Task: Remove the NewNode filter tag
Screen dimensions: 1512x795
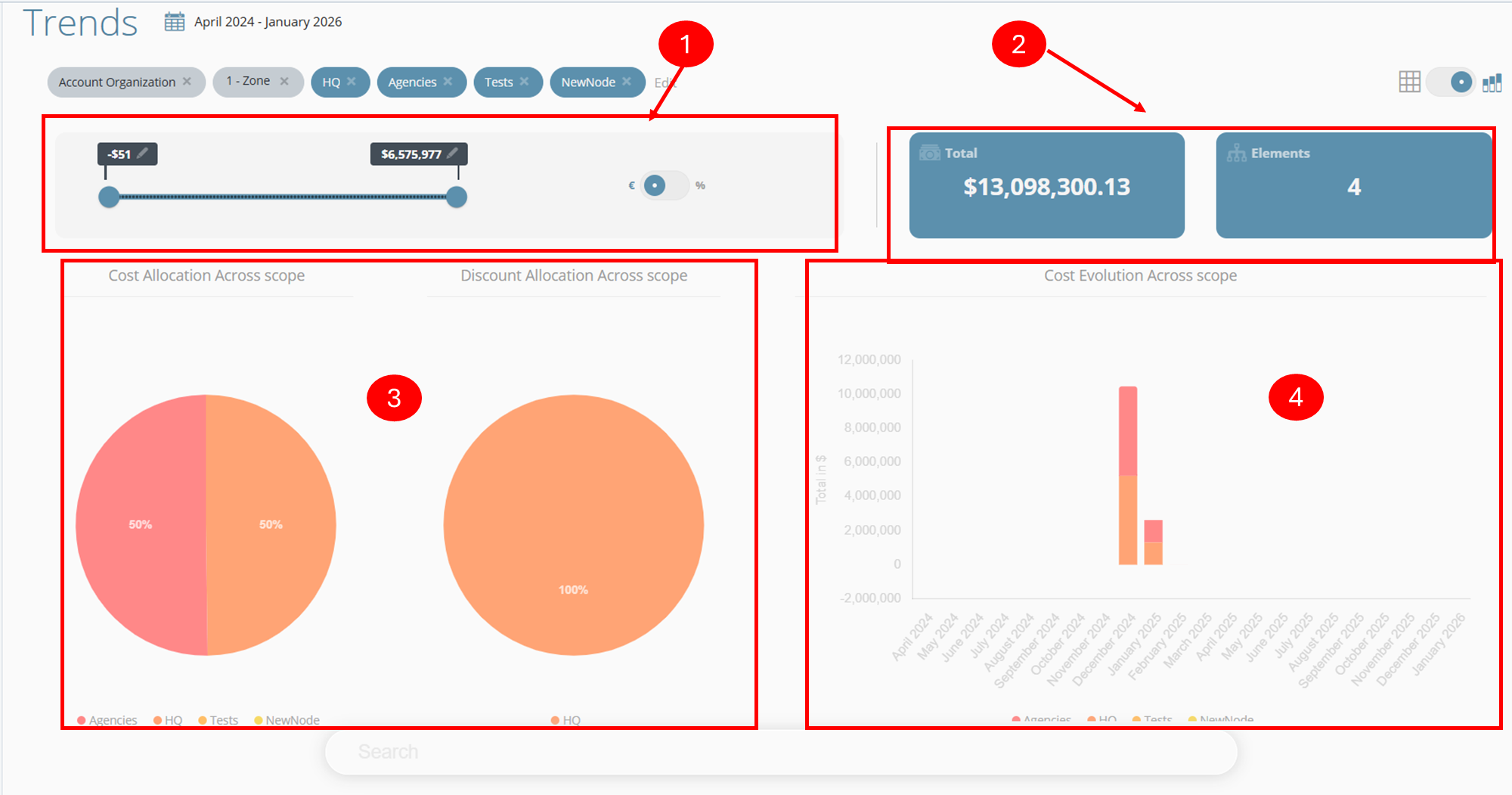Action: coord(627,81)
